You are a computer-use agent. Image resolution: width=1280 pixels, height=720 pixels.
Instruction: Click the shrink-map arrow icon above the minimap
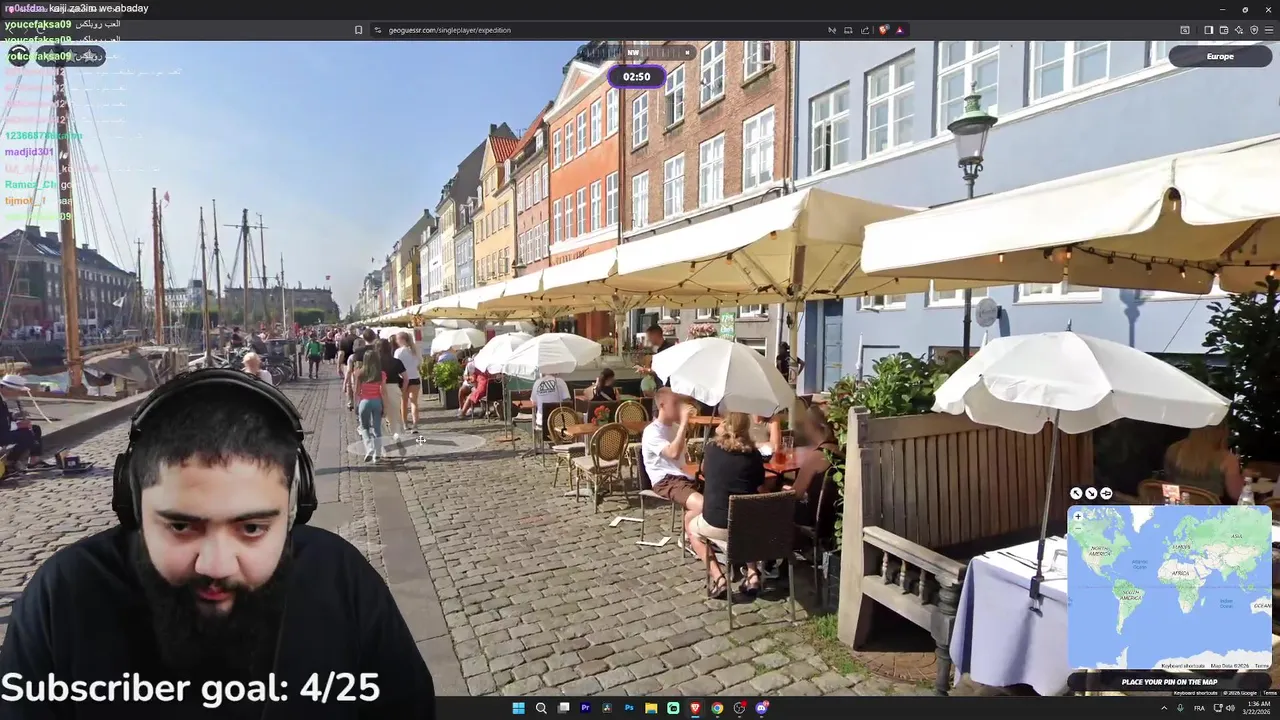(x=1091, y=493)
